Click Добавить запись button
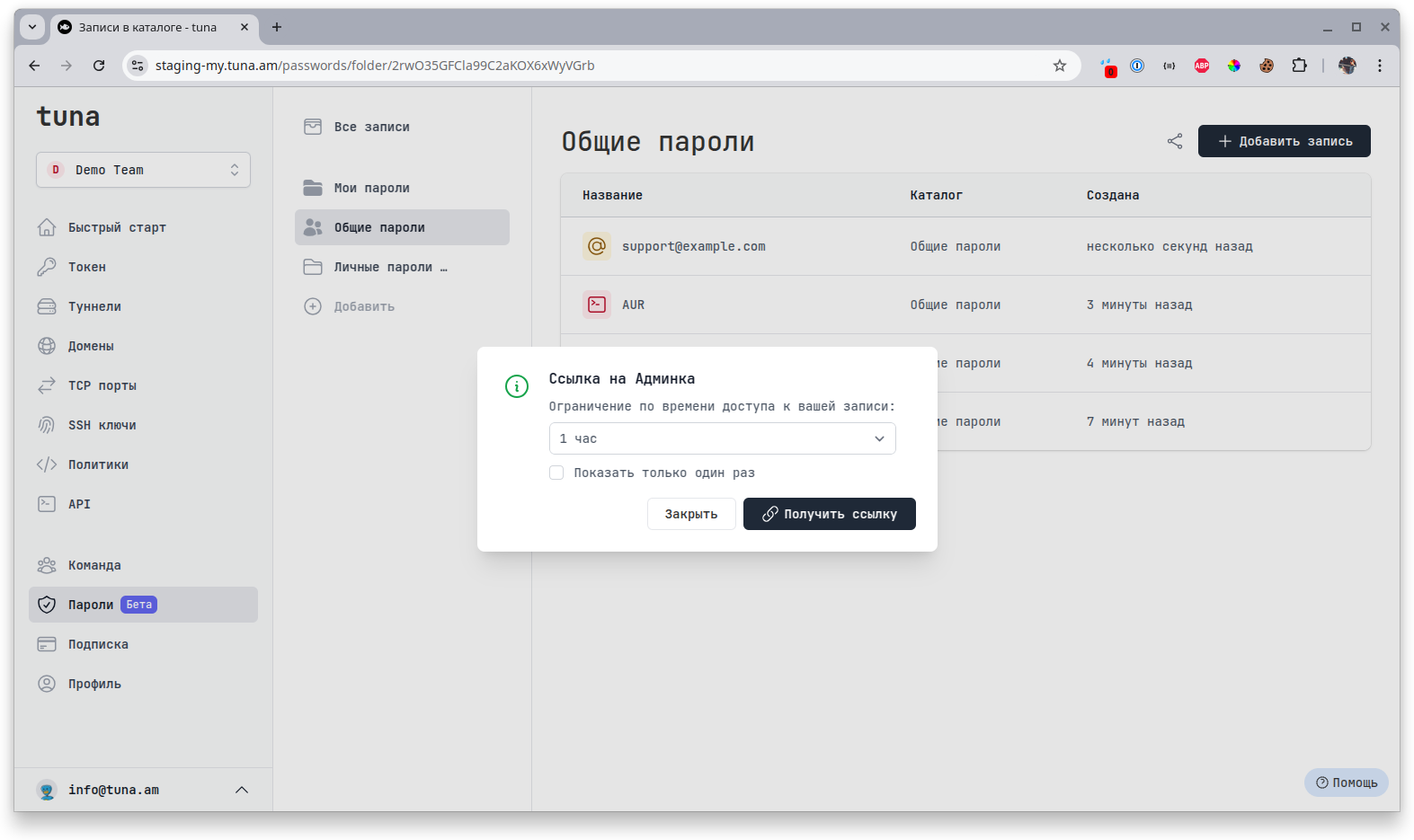1414x840 pixels. (x=1284, y=141)
